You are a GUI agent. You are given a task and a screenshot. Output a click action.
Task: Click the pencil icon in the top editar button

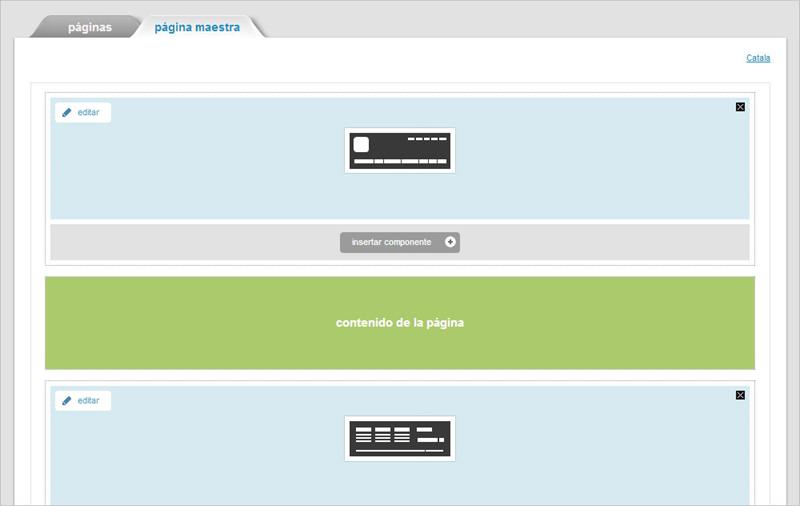point(67,113)
